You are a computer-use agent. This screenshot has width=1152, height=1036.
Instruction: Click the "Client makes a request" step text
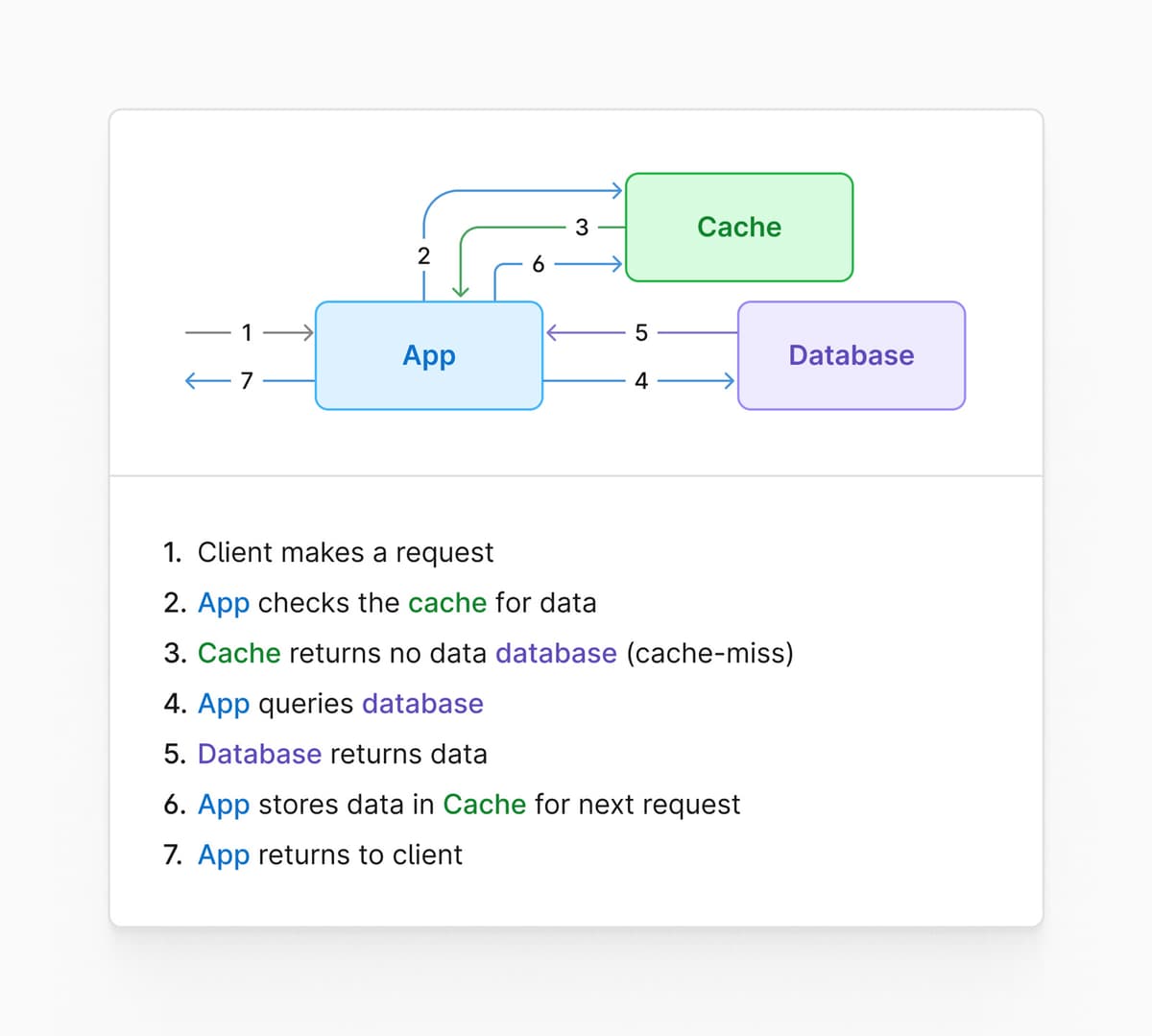point(345,552)
